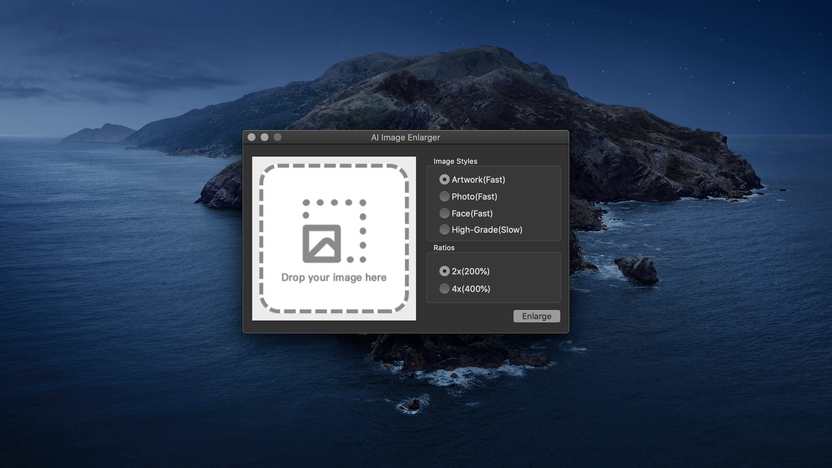Image resolution: width=832 pixels, height=468 pixels.
Task: Click the Ratios group label
Action: [x=444, y=248]
